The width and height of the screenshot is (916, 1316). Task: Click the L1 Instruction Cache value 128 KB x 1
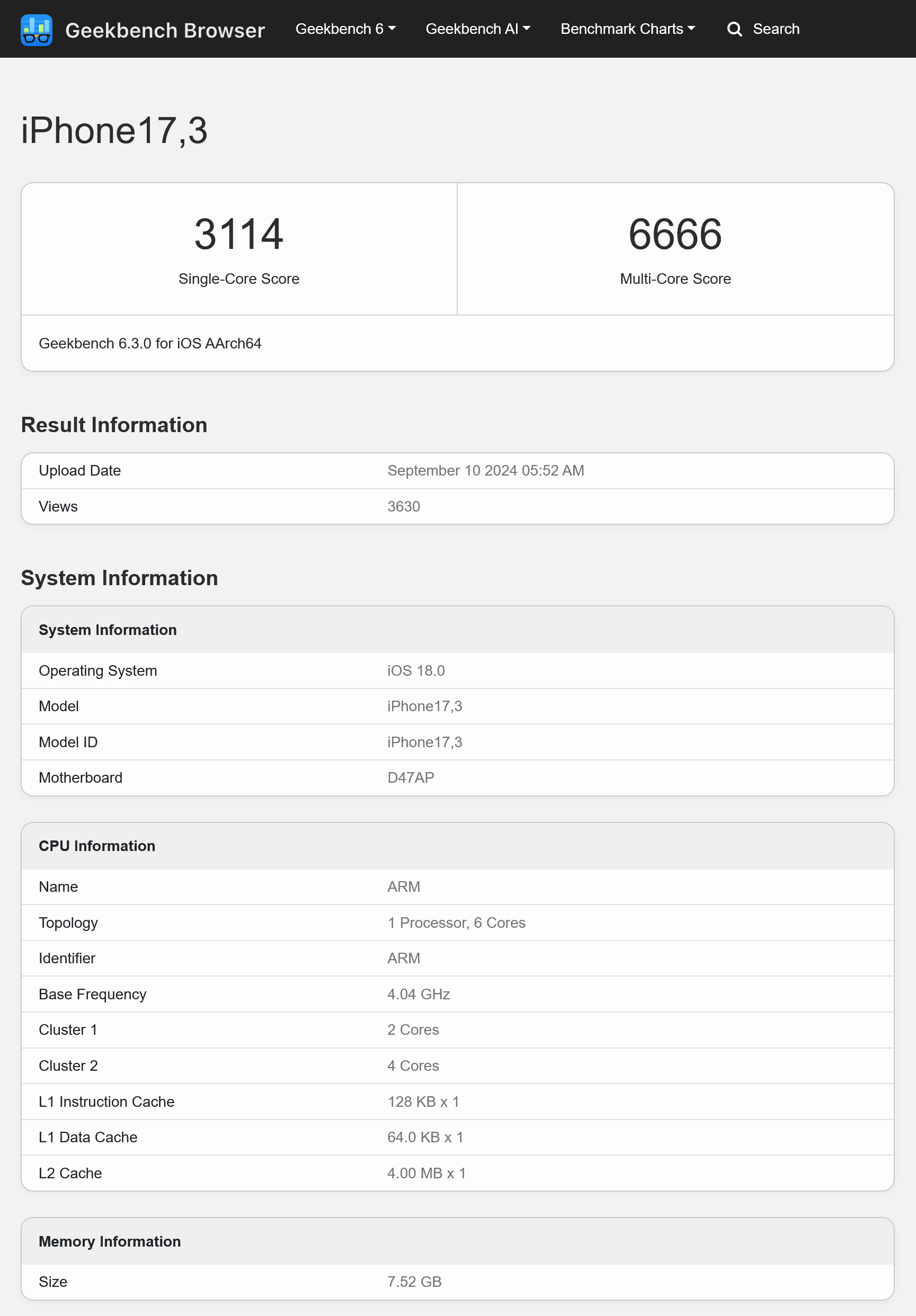point(423,1102)
